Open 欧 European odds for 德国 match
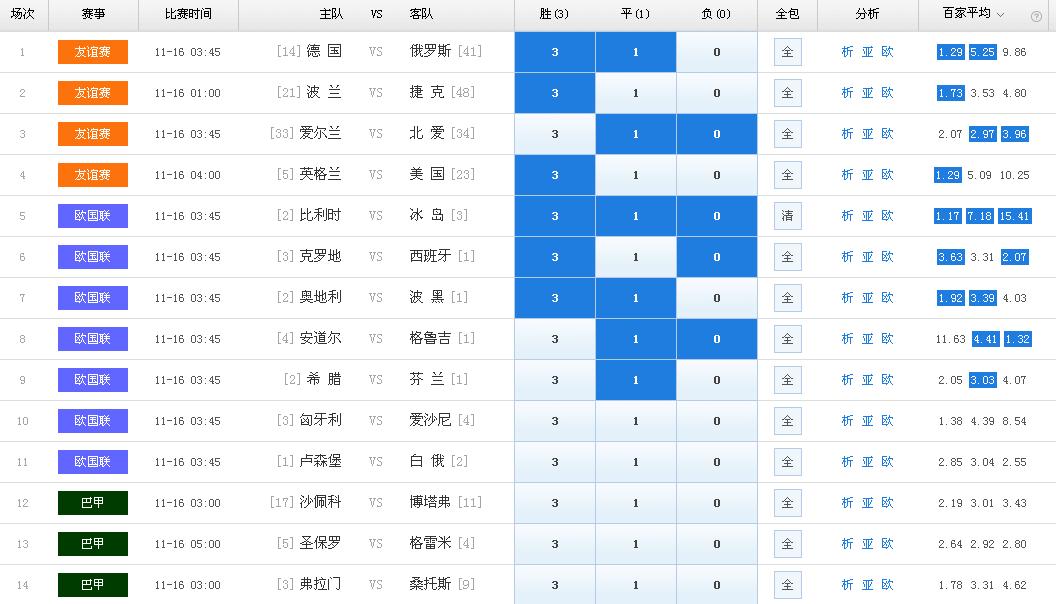 888,52
